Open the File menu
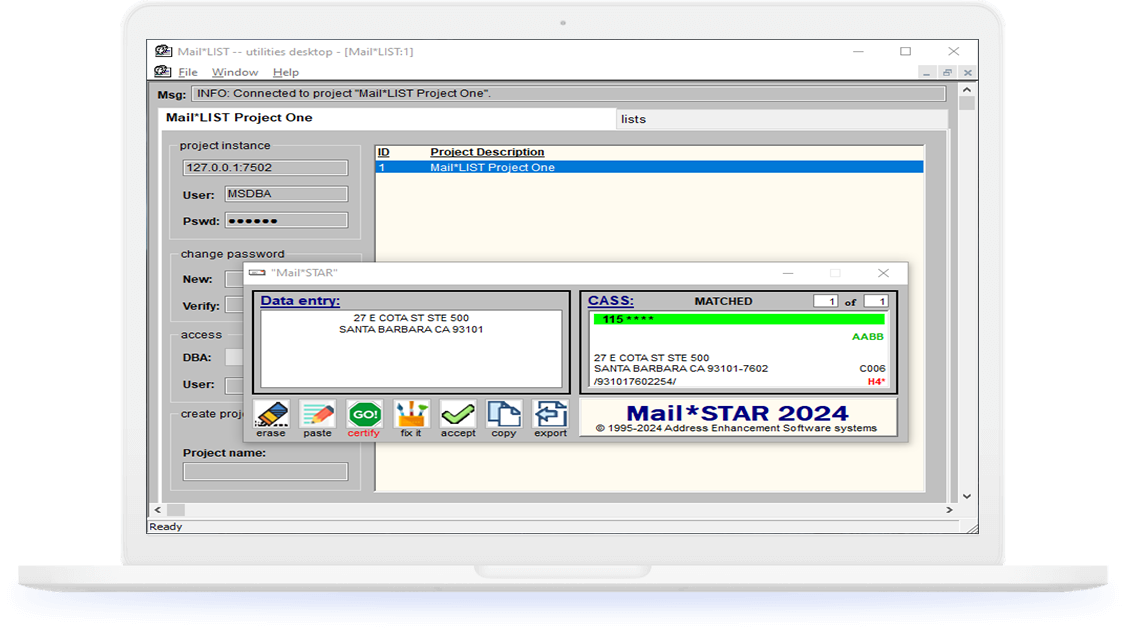This screenshot has width=1126, height=630. pyautogui.click(x=188, y=73)
